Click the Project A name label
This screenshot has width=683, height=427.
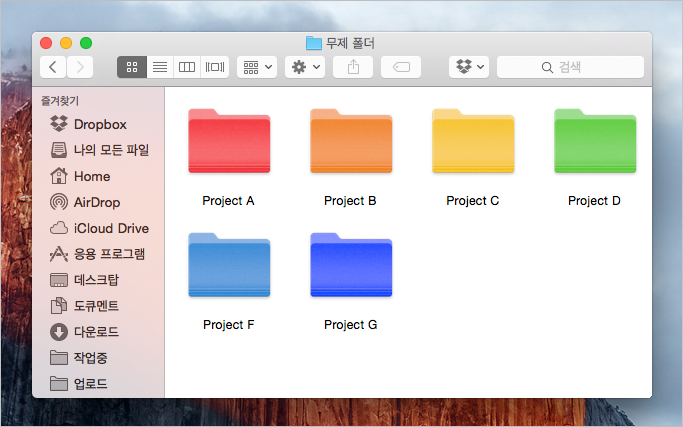[228, 201]
